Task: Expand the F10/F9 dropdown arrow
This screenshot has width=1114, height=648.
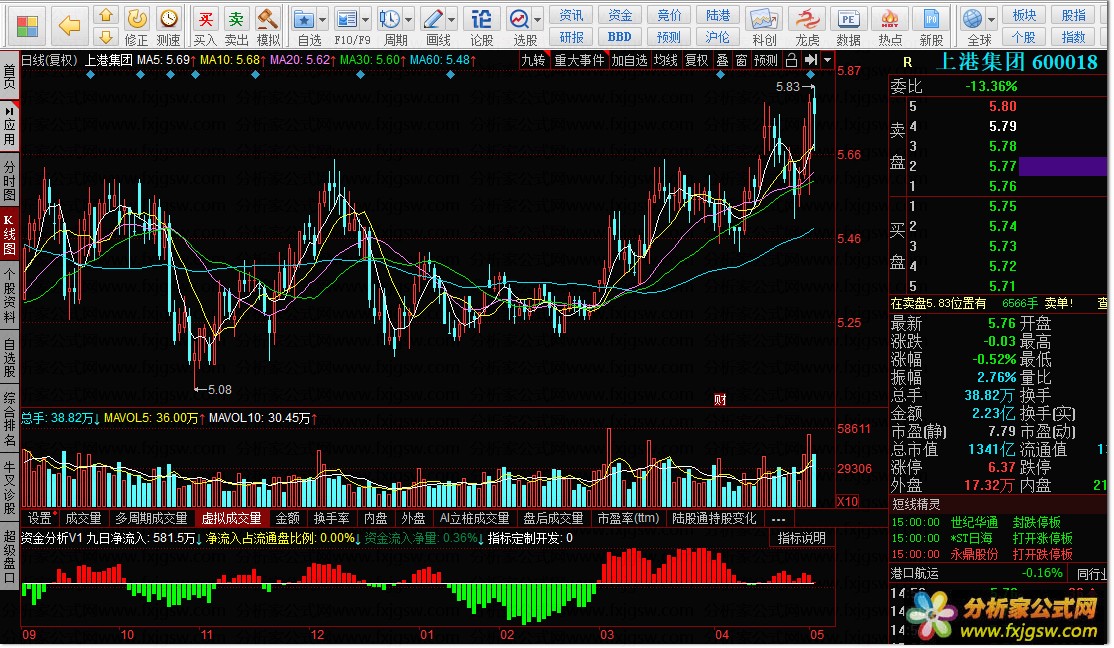Action: 366,20
